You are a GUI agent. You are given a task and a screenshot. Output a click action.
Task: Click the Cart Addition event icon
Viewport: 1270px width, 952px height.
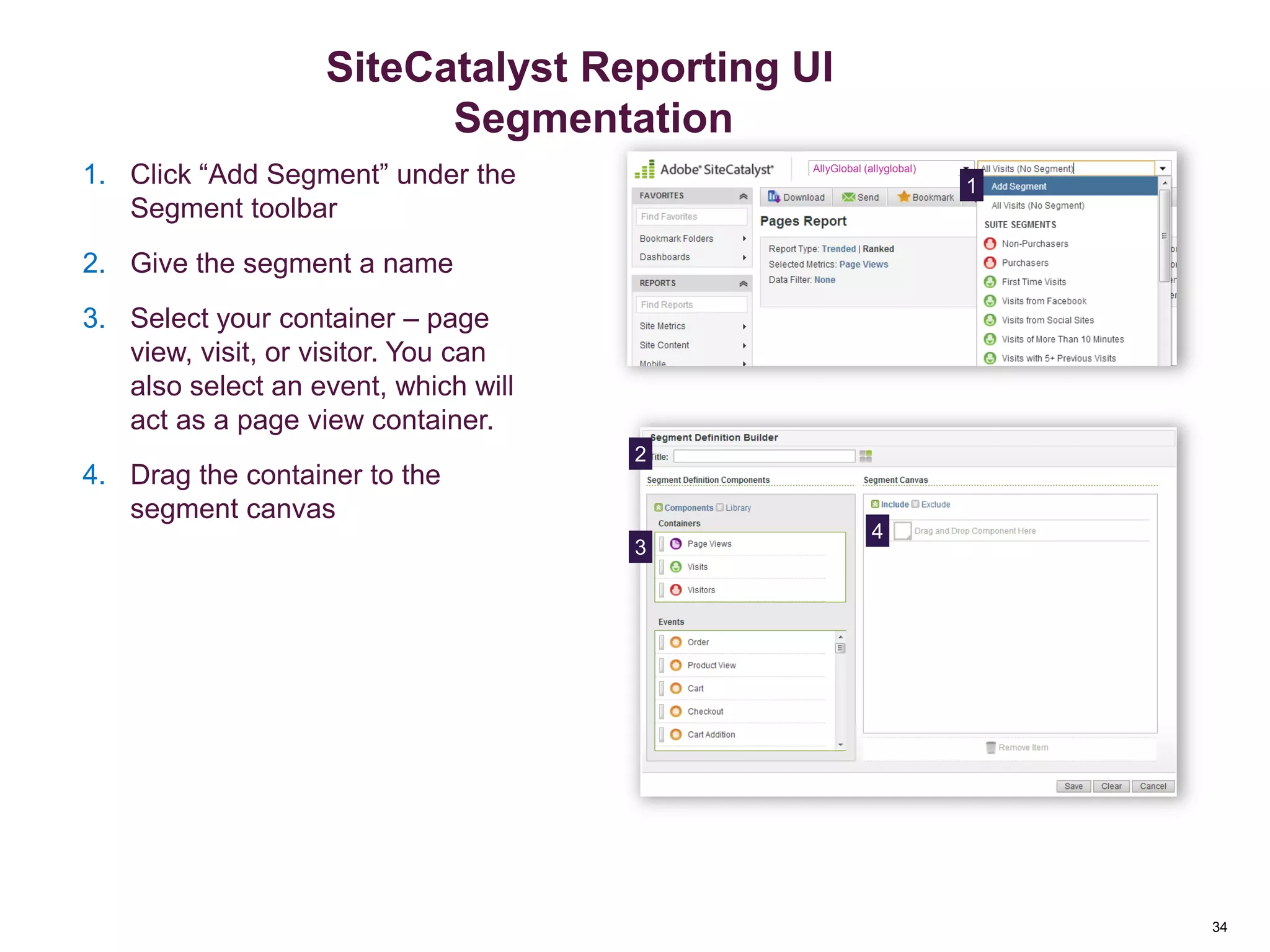pyautogui.click(x=676, y=734)
